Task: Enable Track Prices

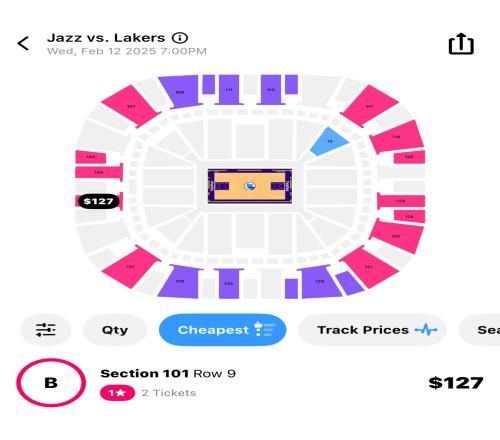Action: coord(372,330)
